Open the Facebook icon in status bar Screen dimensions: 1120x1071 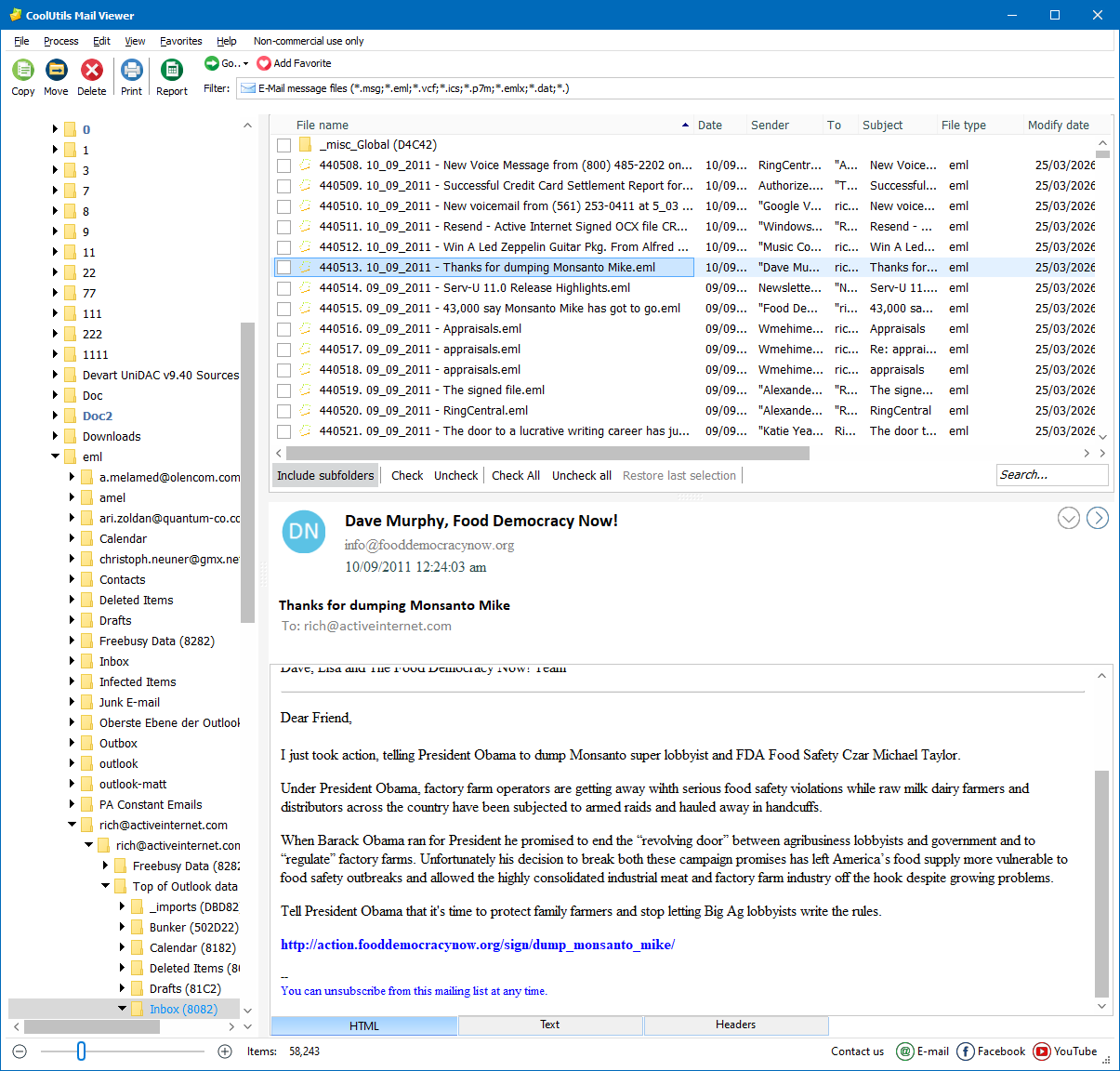pos(966,1051)
